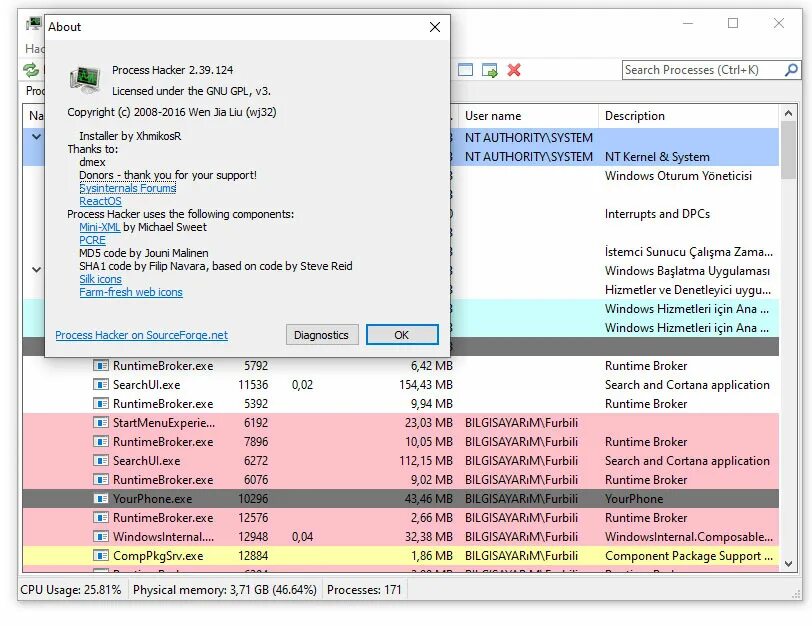This screenshot has width=812, height=626.
Task: Click 'Windows Başlatma Uygulaması' description
Action: [x=687, y=271]
